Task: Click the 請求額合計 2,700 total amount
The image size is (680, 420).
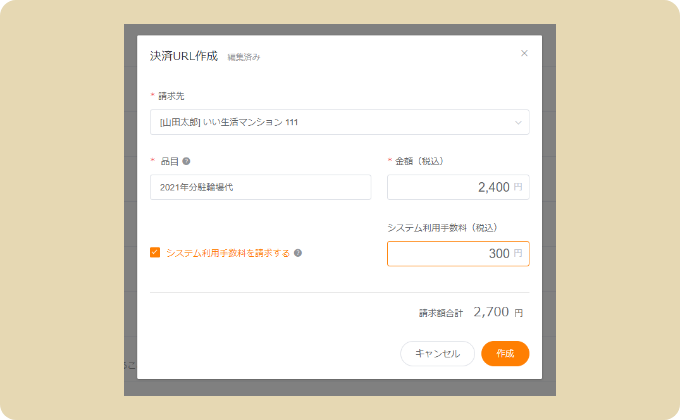Action: click(491, 312)
